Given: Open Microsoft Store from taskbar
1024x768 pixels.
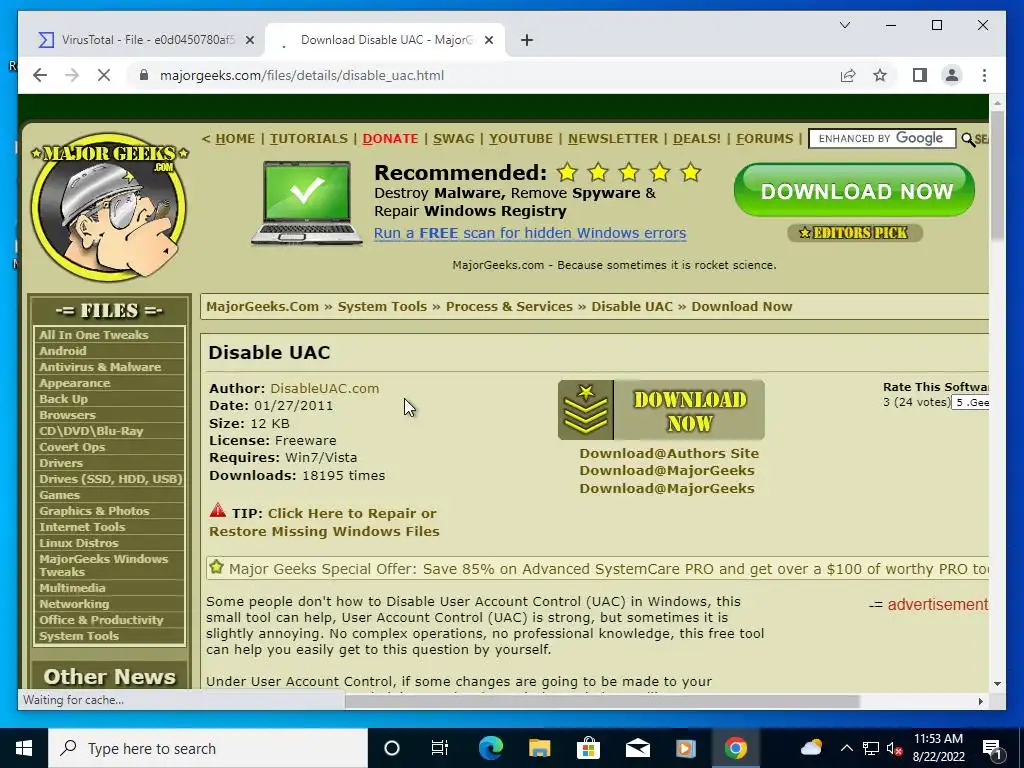Looking at the screenshot, I should coord(588,748).
